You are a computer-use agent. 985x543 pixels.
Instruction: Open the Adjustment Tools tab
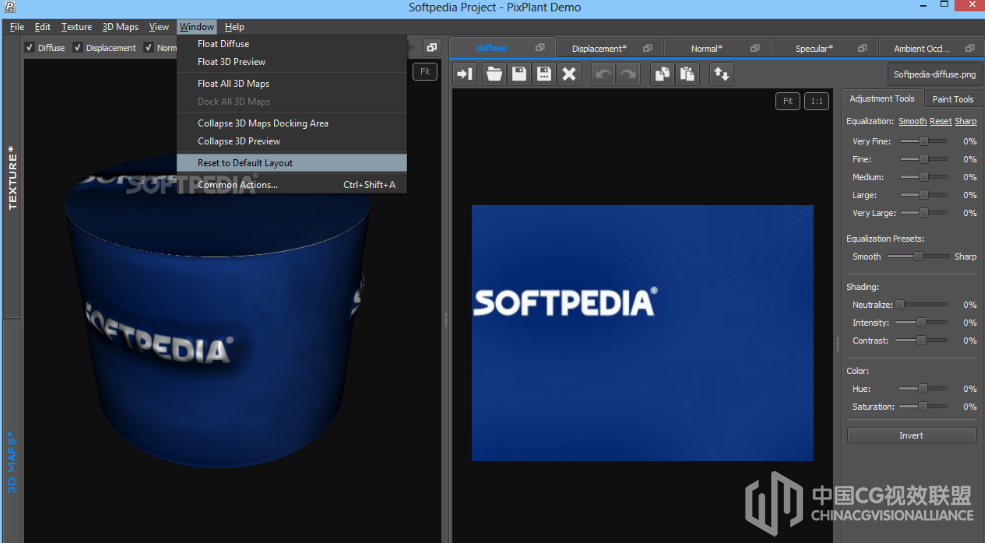pyautogui.click(x=881, y=99)
